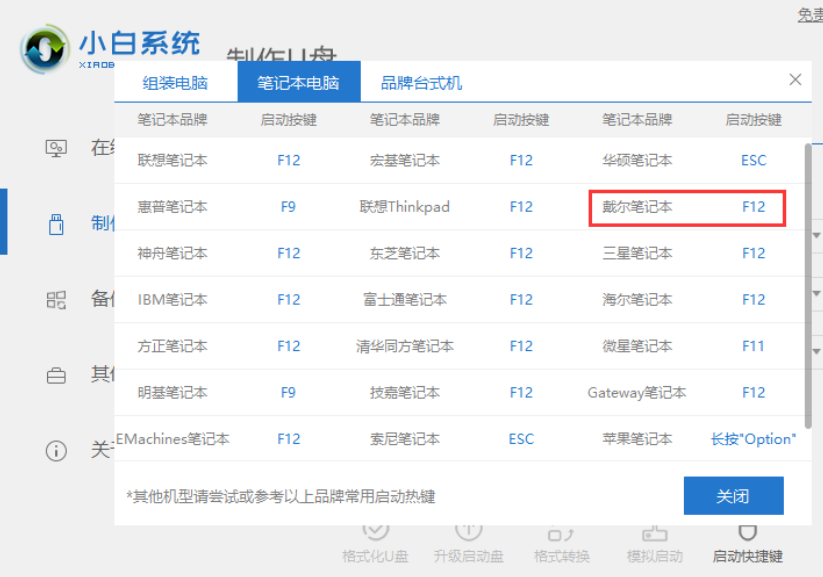
Task: Open the info circle sidebar icon
Action: 56,451
